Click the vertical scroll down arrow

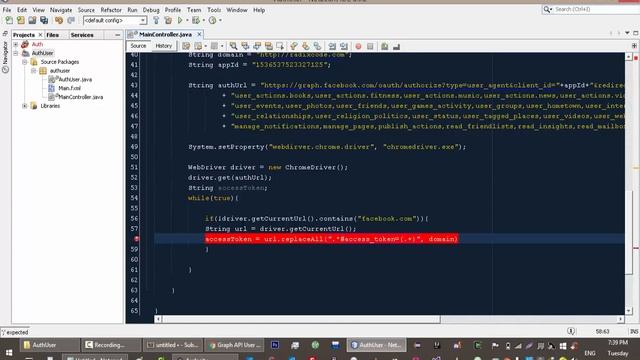pos(629,311)
